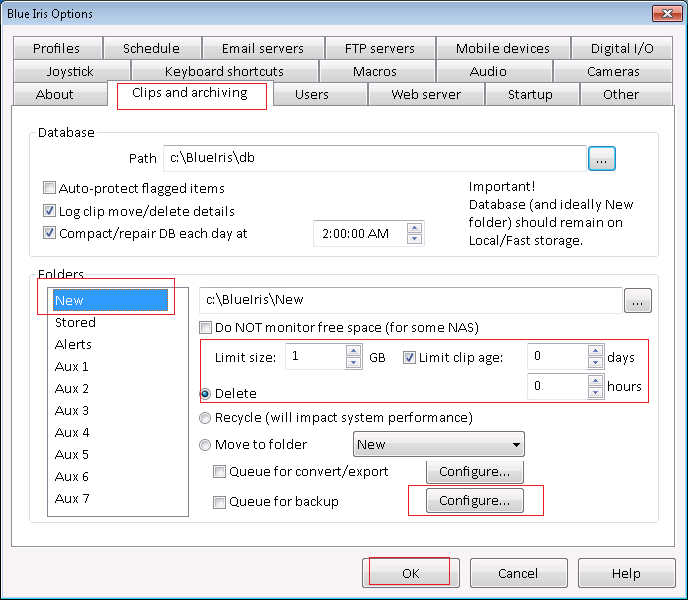Click the database path text field
This screenshot has height=600, width=688.
click(374, 158)
